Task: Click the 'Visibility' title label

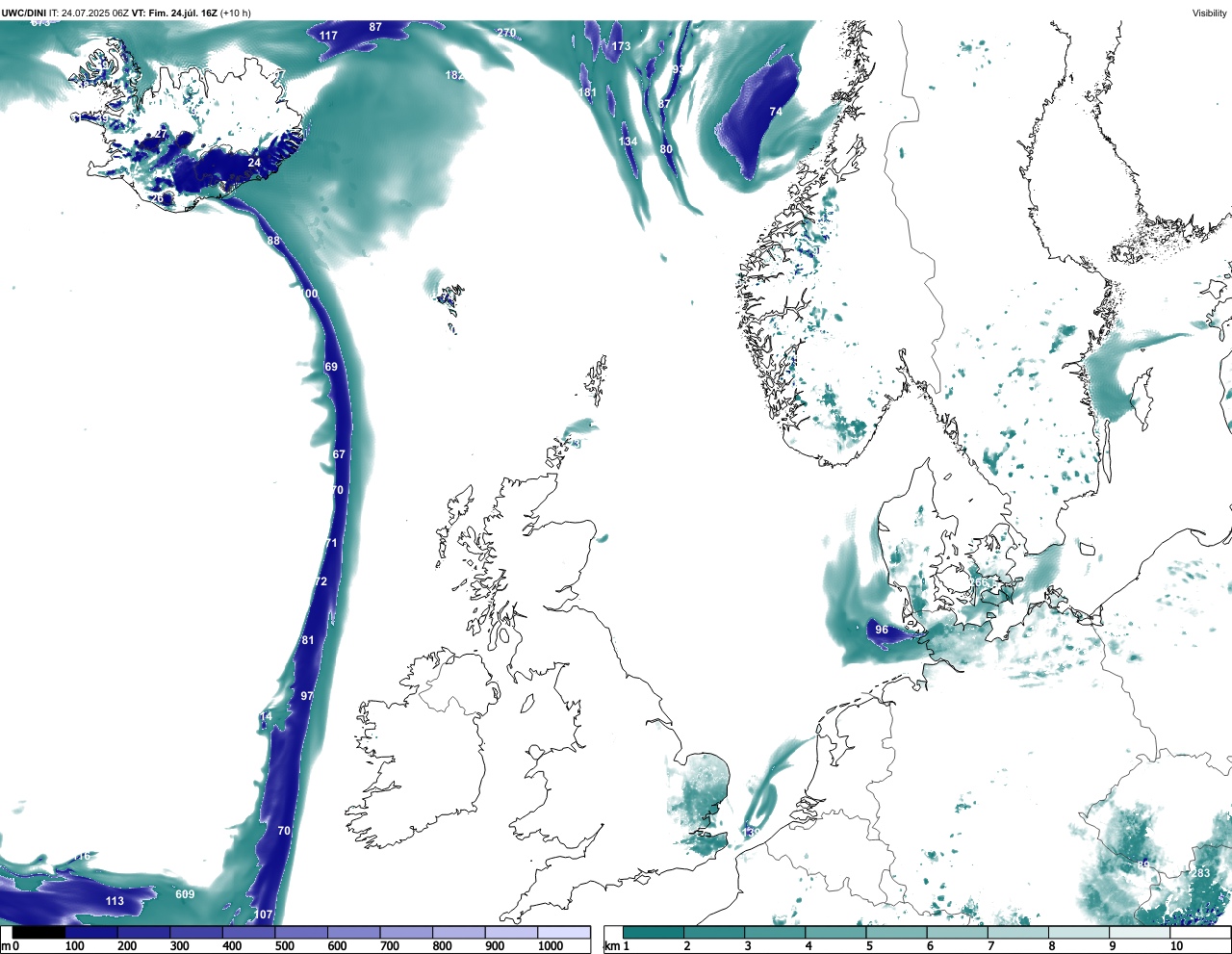Action: click(x=1209, y=13)
